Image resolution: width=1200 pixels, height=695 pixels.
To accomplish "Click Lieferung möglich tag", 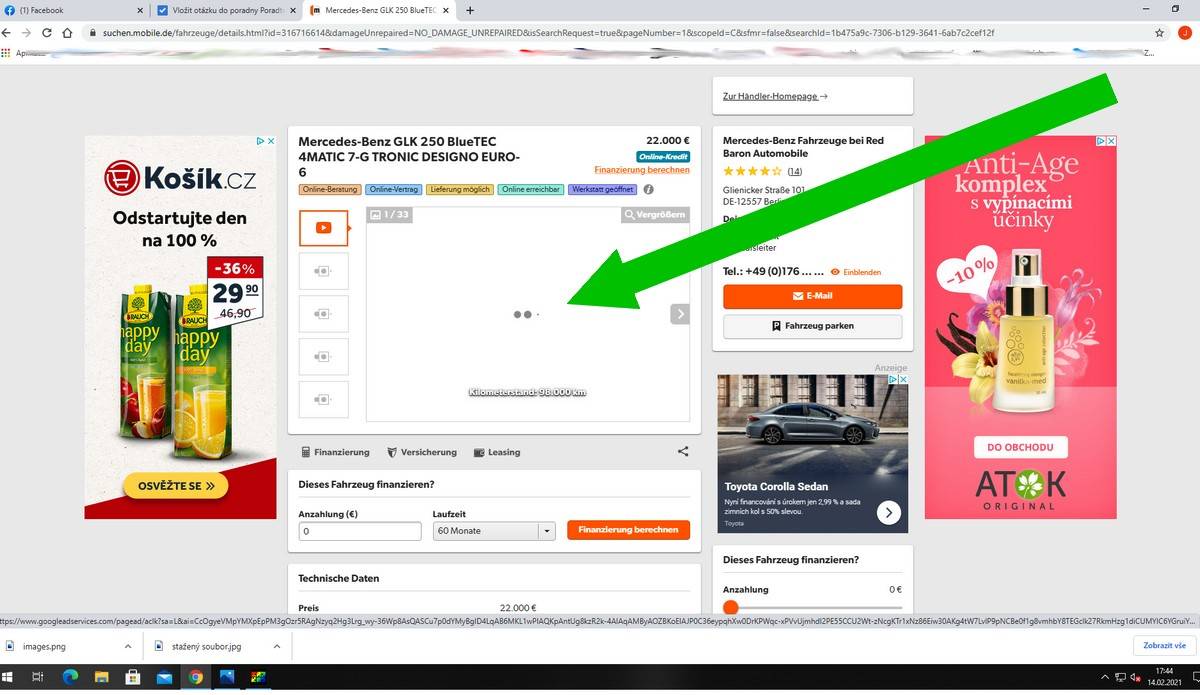I will coord(460,189).
